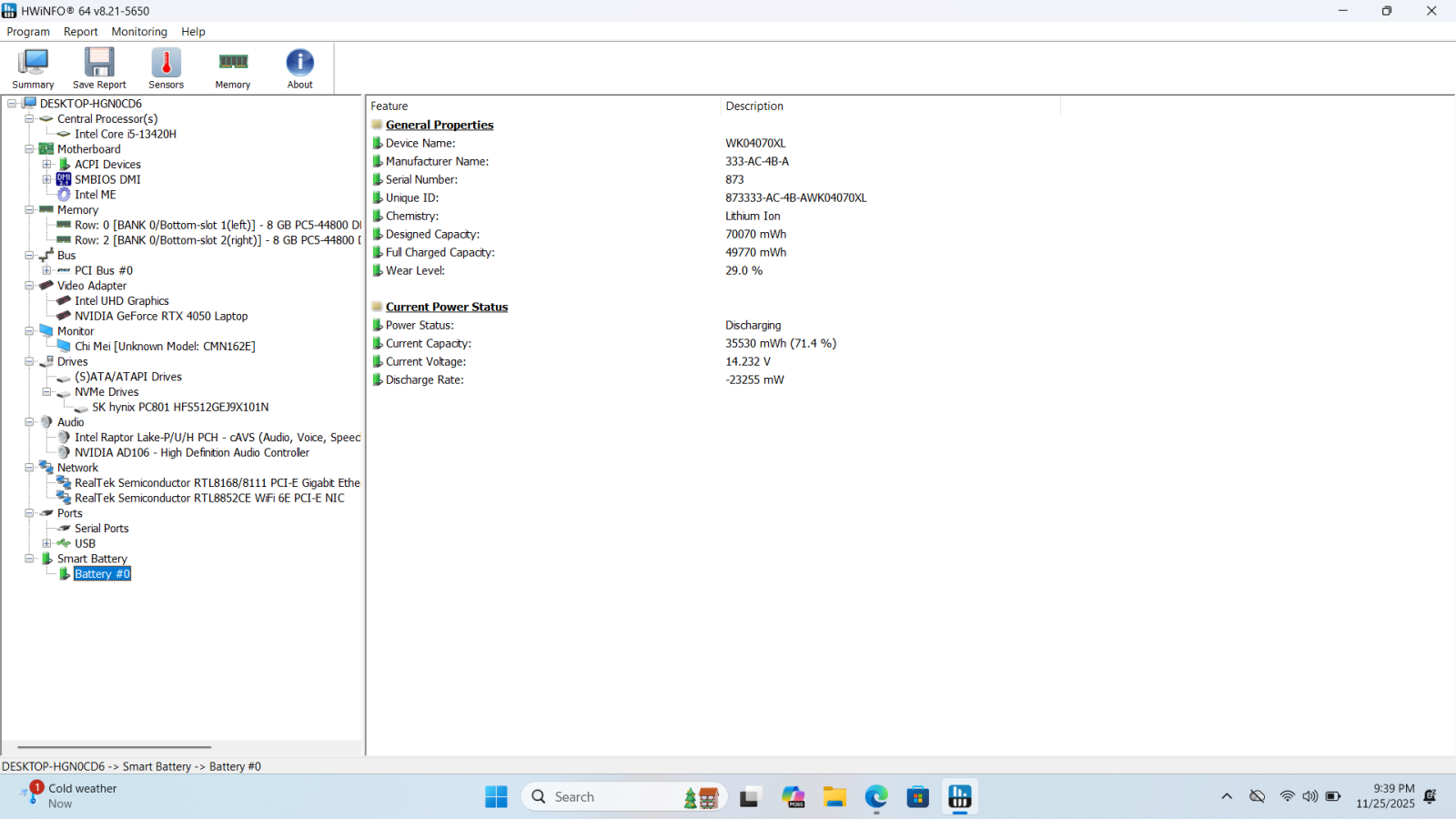This screenshot has height=819, width=1456.
Task: Select Intel Core i5-13420H in the tree
Action: point(126,135)
